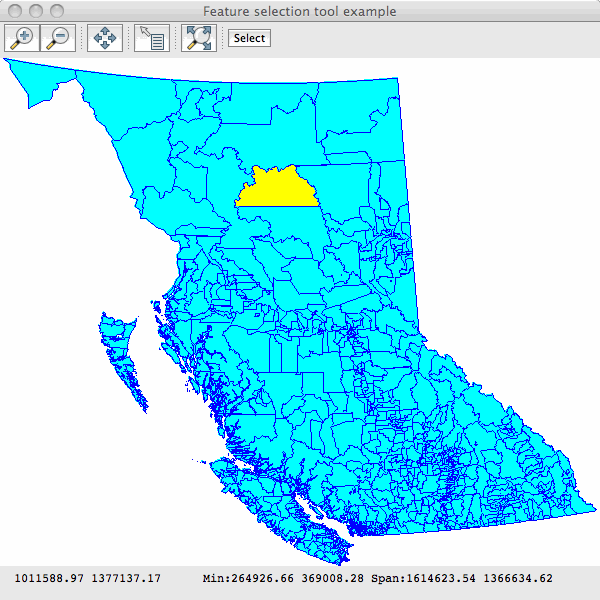The height and width of the screenshot is (600, 600).
Task: Click the cursor coordinates readout 1011588.97
Action: 49,578
